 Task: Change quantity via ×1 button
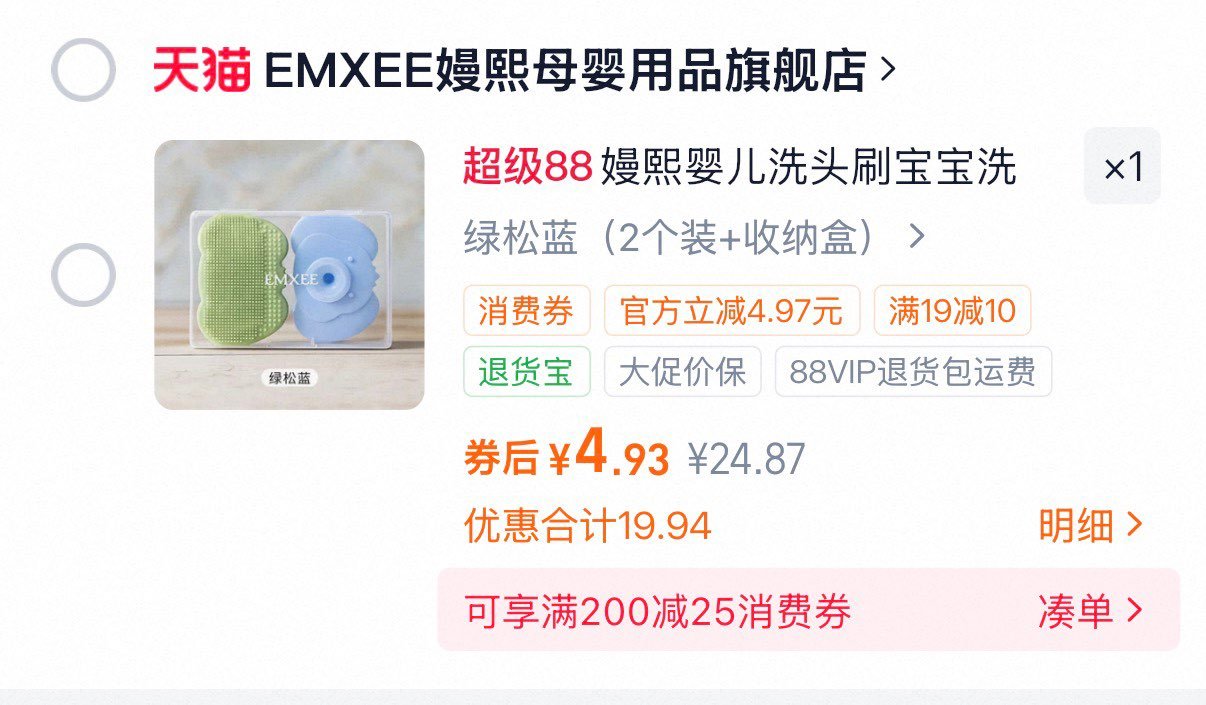click(1122, 167)
